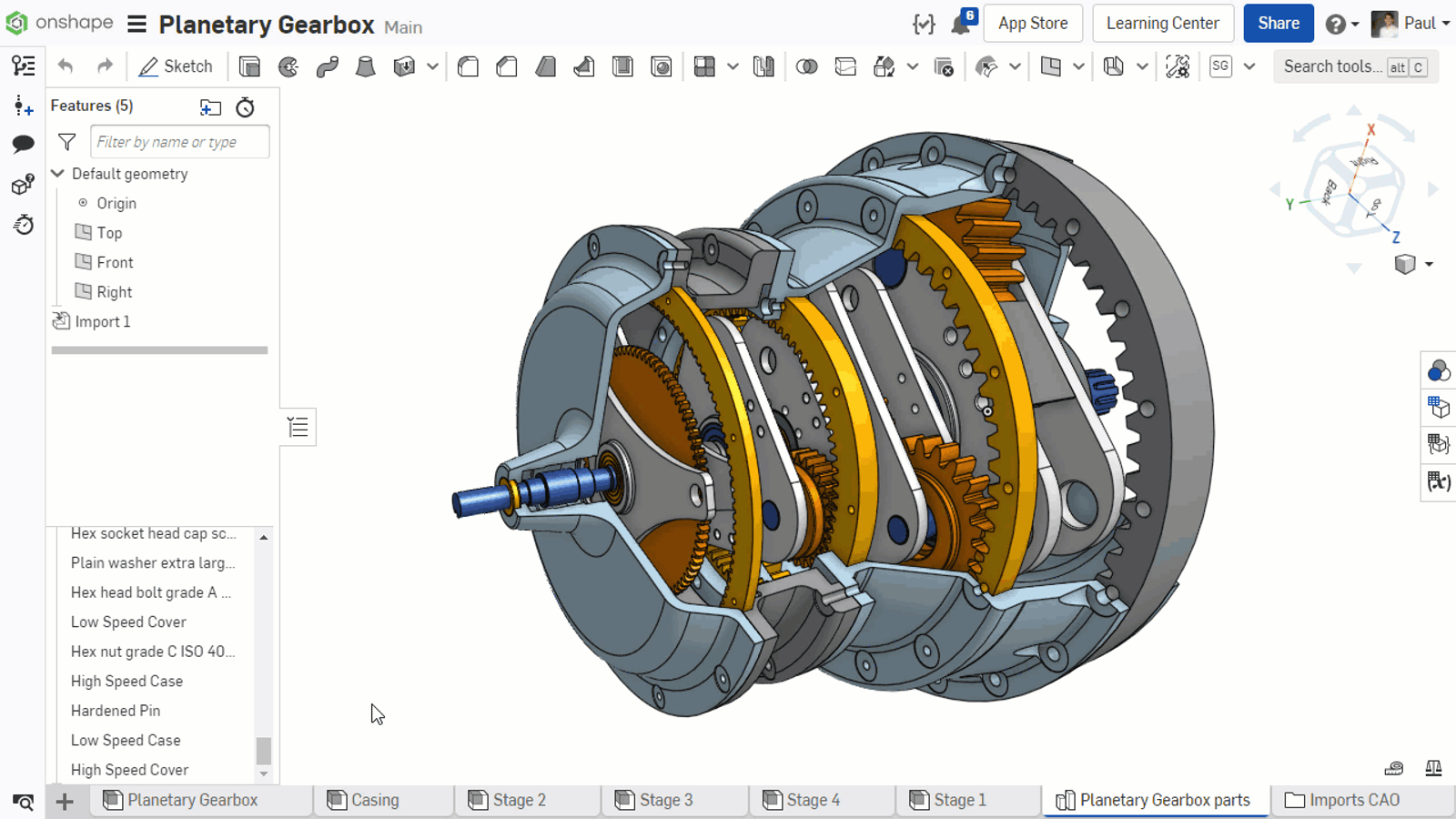
Task: Choose the Sweep tool
Action: point(328,66)
